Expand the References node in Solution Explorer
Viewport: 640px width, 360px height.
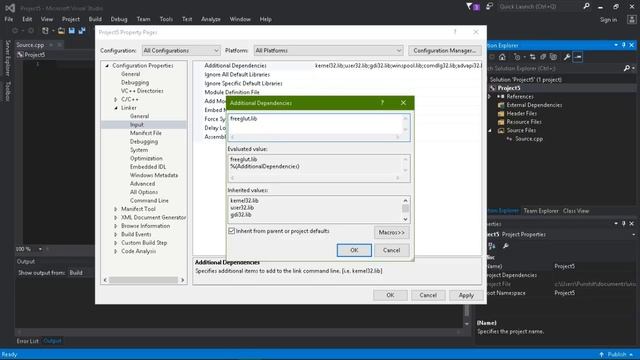(x=490, y=97)
